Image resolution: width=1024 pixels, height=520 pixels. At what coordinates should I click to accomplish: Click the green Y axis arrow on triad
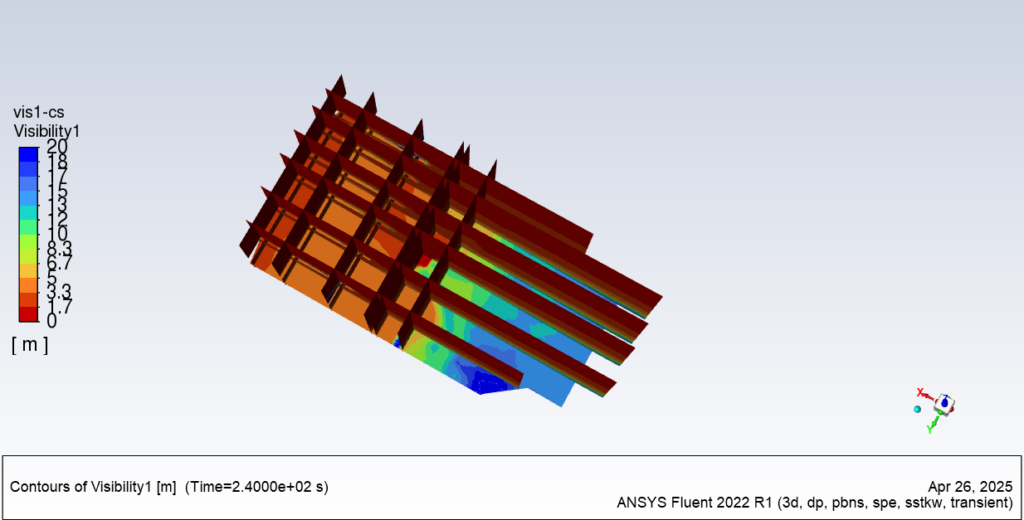(934, 421)
